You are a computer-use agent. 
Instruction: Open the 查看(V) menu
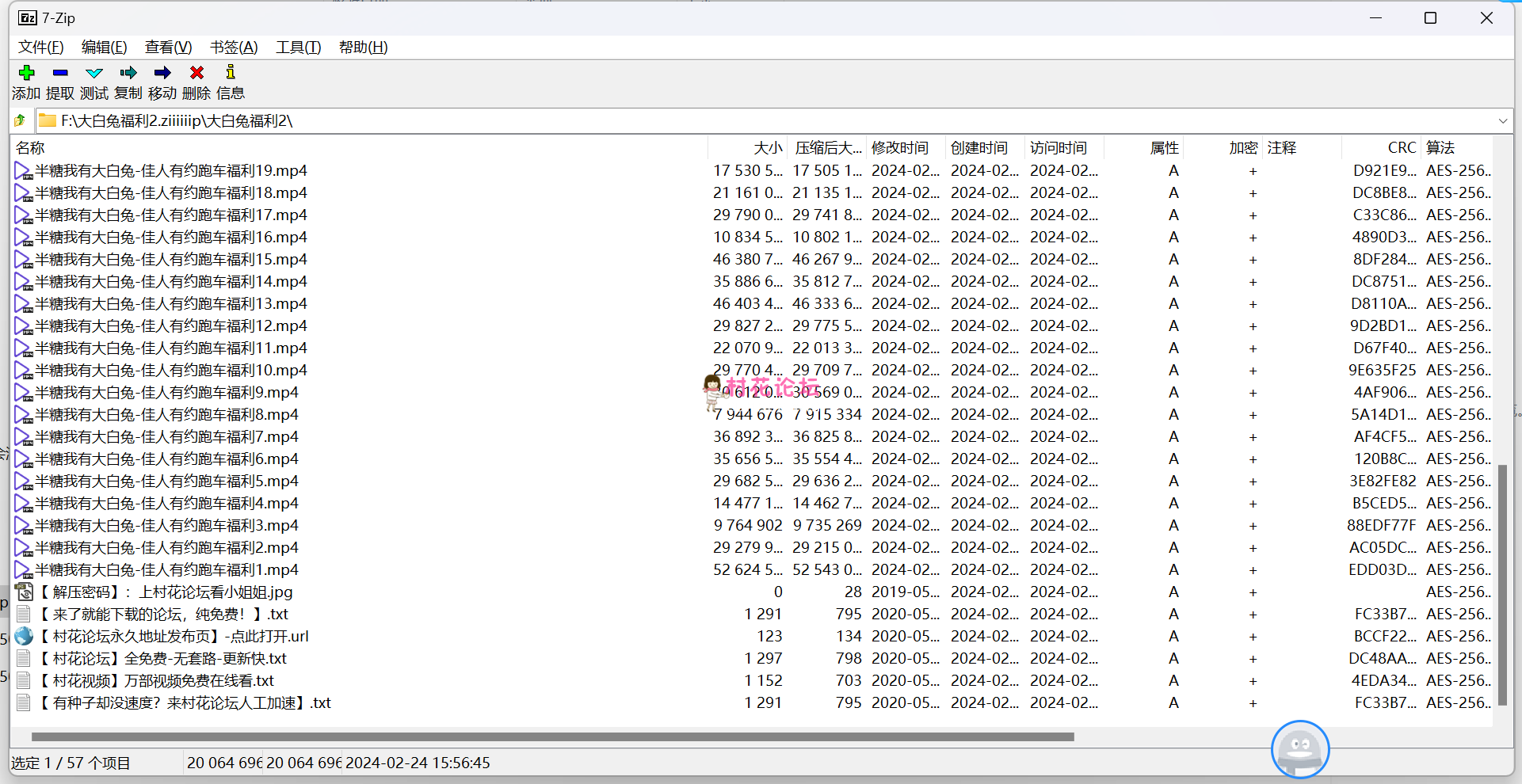(x=169, y=48)
